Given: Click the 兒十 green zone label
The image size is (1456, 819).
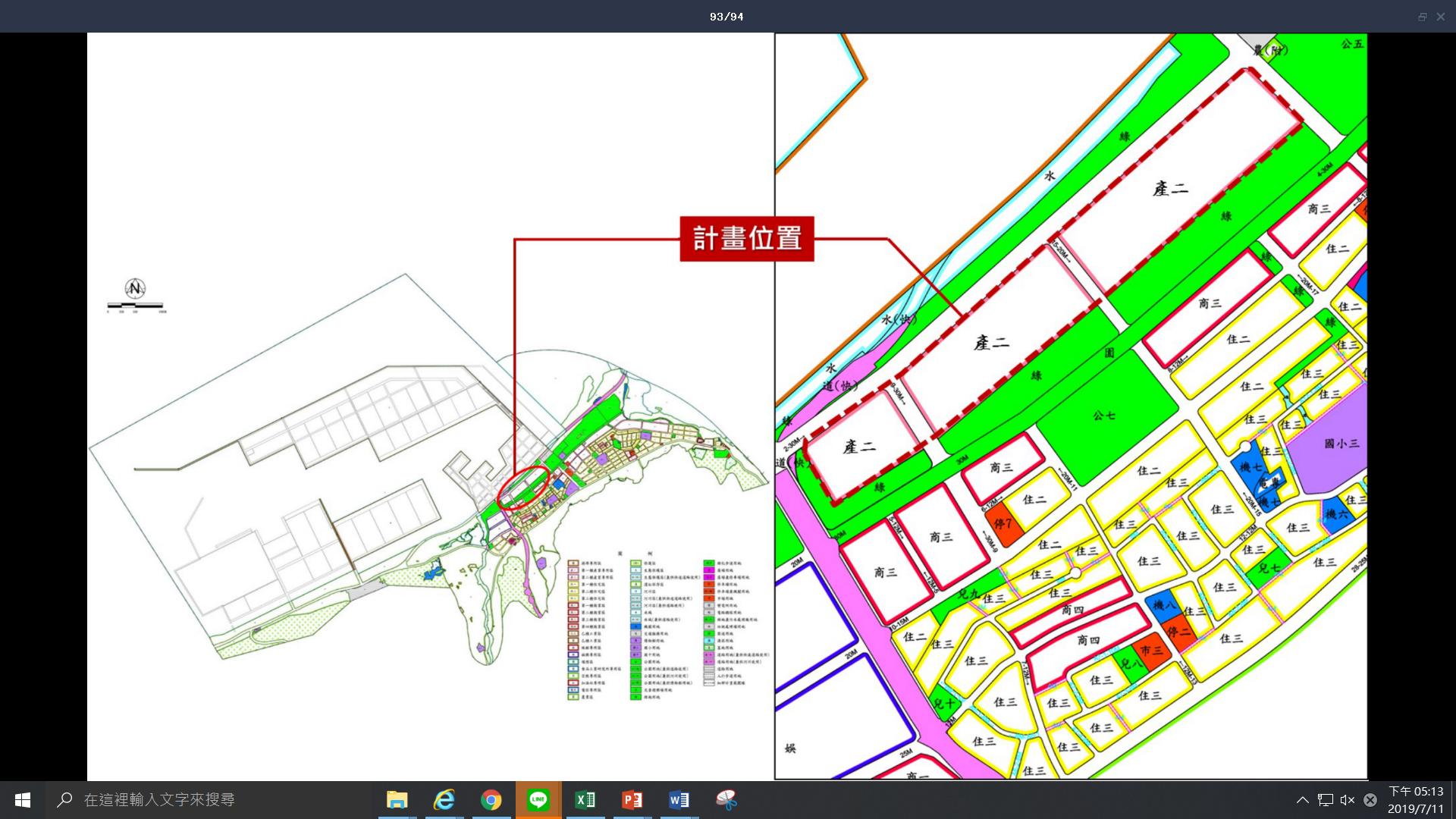Looking at the screenshot, I should coord(943,704).
